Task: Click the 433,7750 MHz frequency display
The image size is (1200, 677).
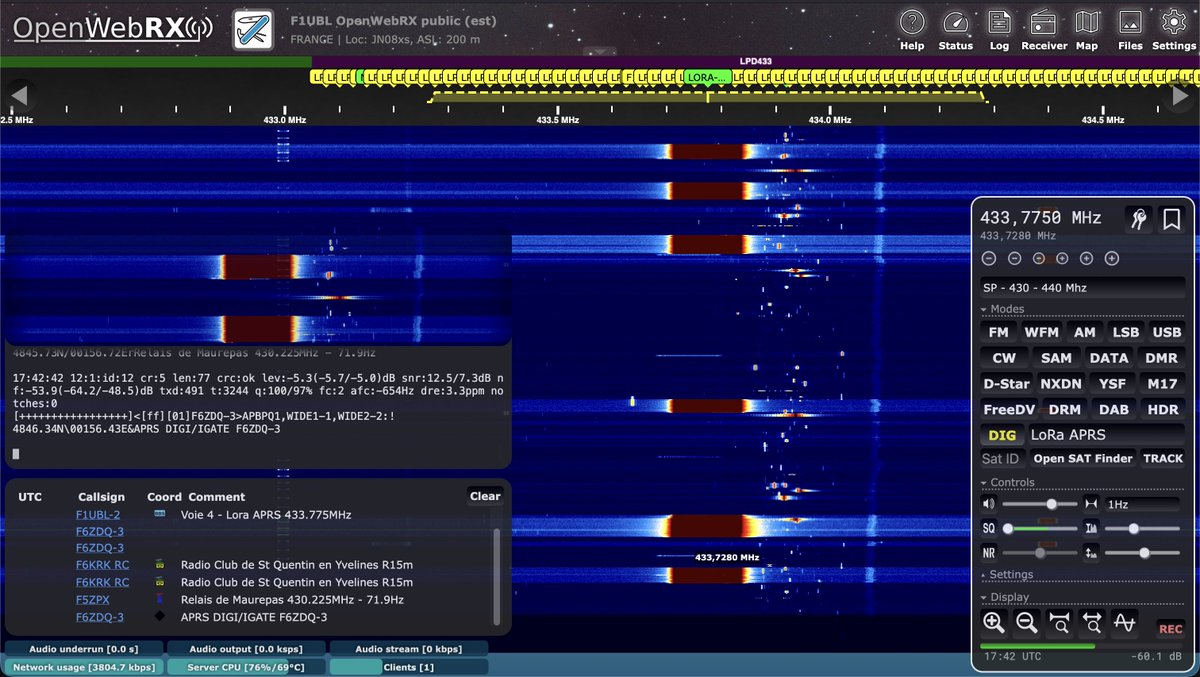Action: tap(1040, 218)
